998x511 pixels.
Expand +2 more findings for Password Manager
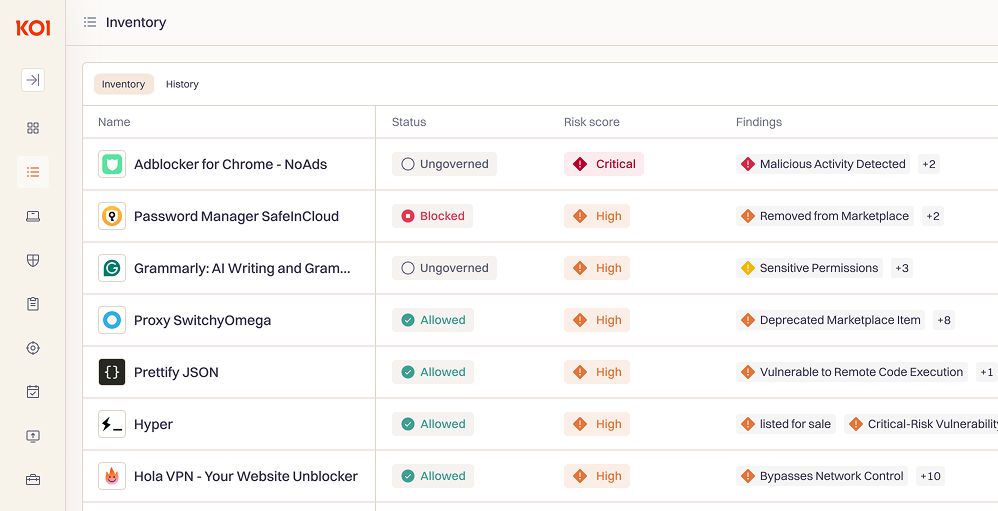[x=932, y=216]
